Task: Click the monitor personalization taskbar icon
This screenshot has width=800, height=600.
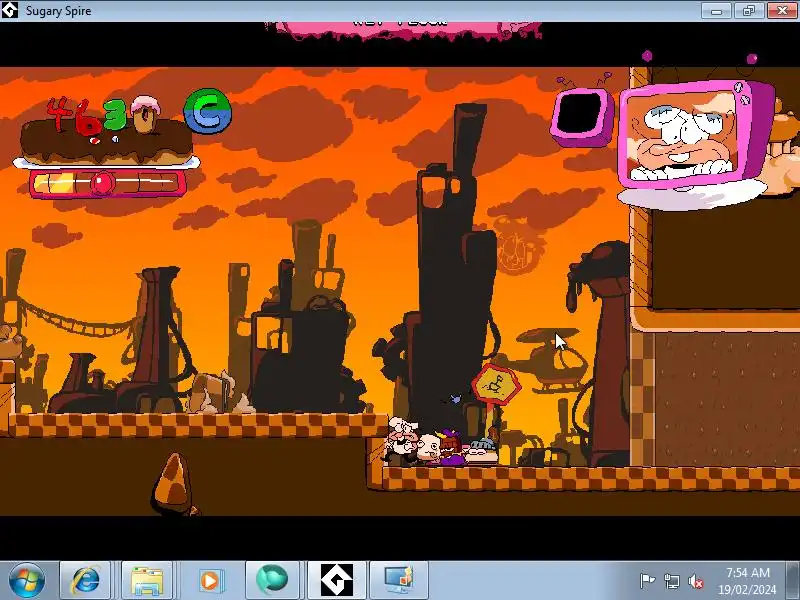Action: [399, 581]
